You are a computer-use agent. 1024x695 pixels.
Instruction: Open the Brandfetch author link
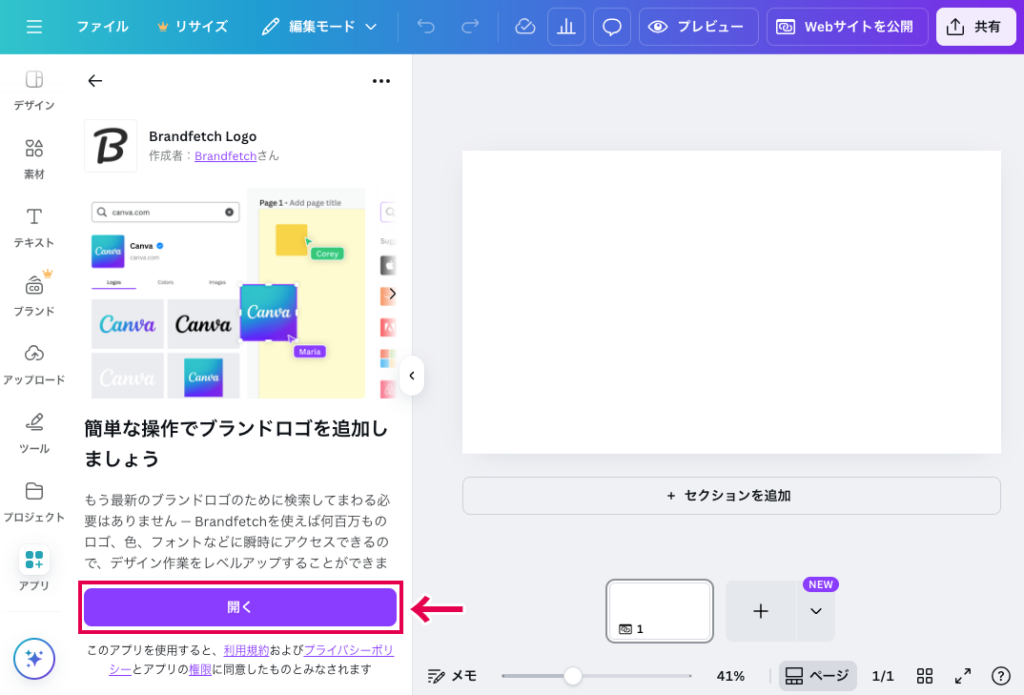(x=225, y=156)
